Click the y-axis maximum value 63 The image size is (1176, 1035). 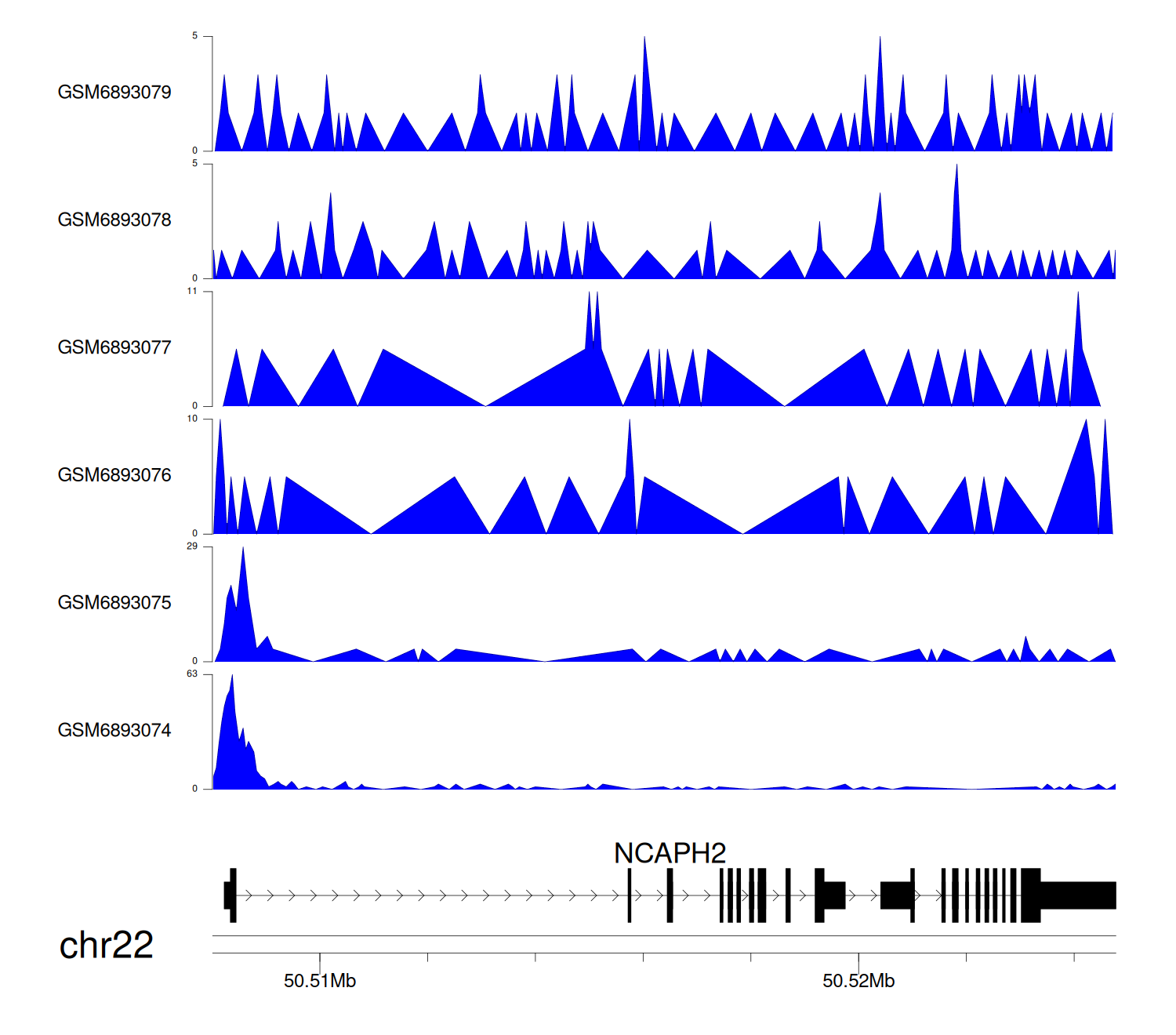(192, 674)
